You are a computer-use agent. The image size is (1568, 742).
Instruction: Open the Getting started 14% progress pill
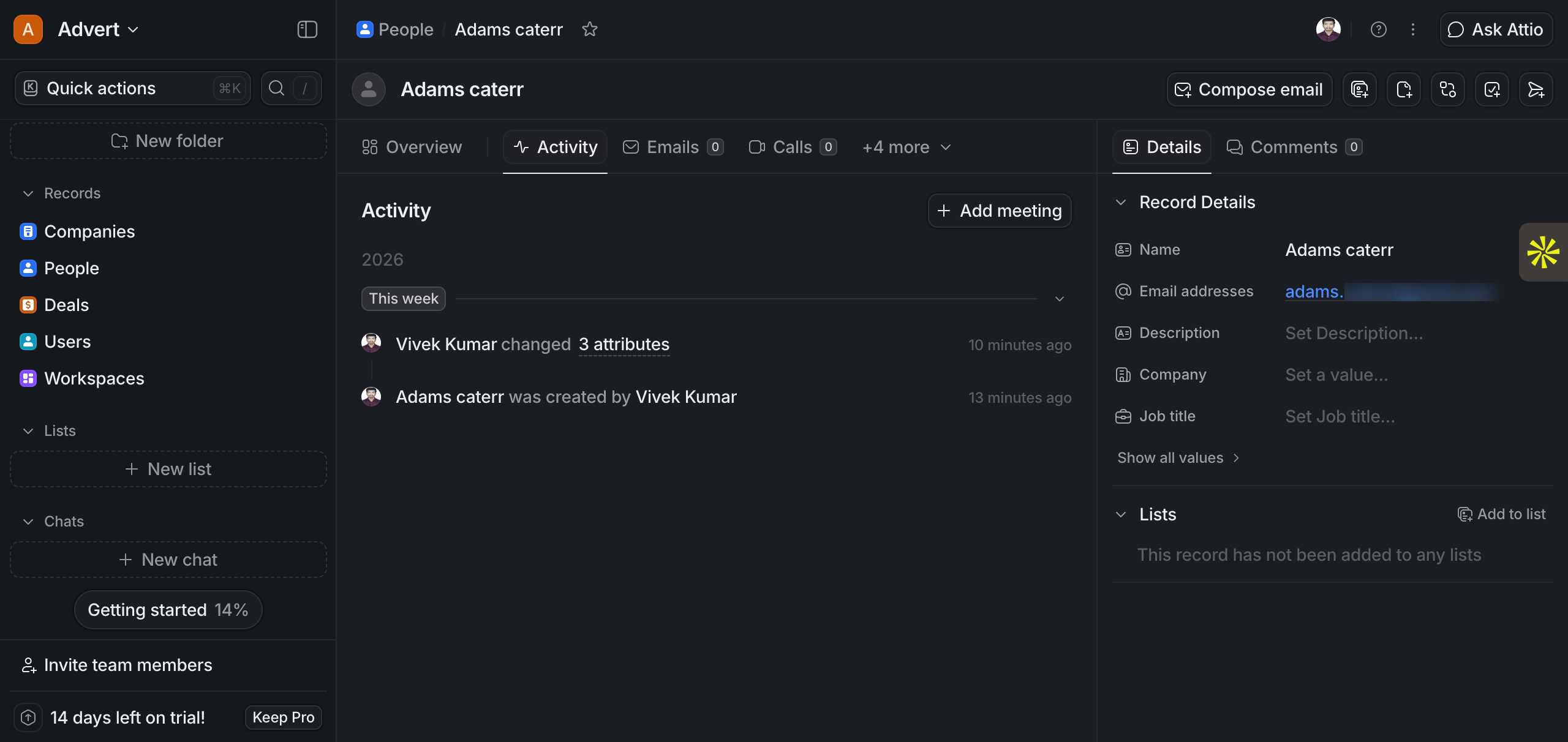pos(167,609)
